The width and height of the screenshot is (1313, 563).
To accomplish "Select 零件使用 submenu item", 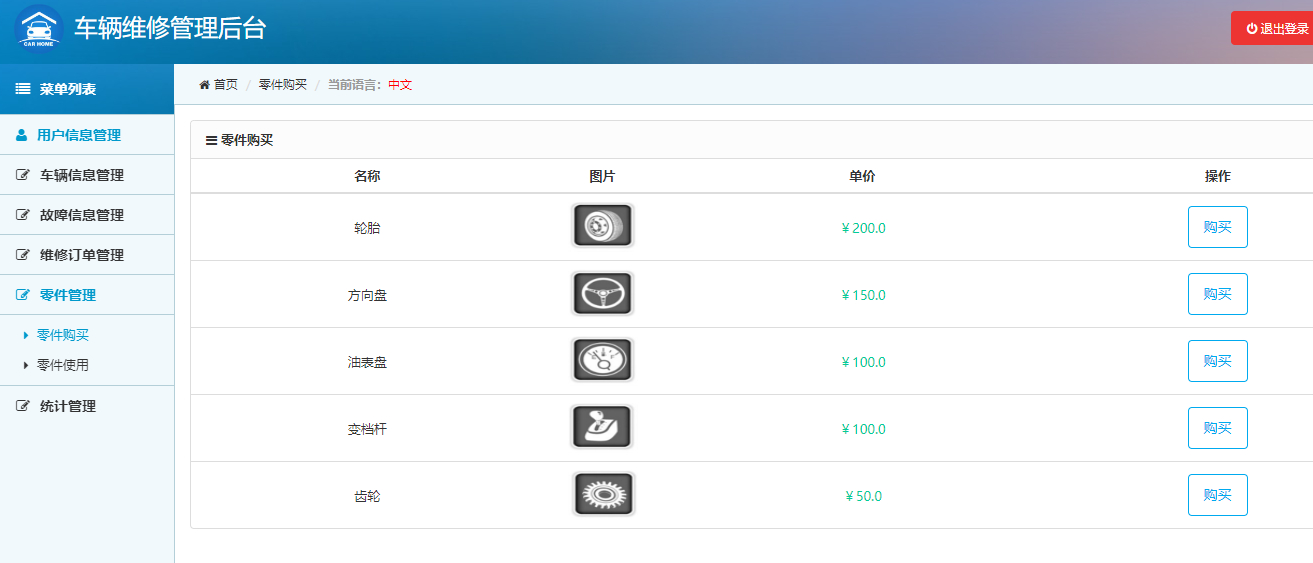I will coord(63,365).
